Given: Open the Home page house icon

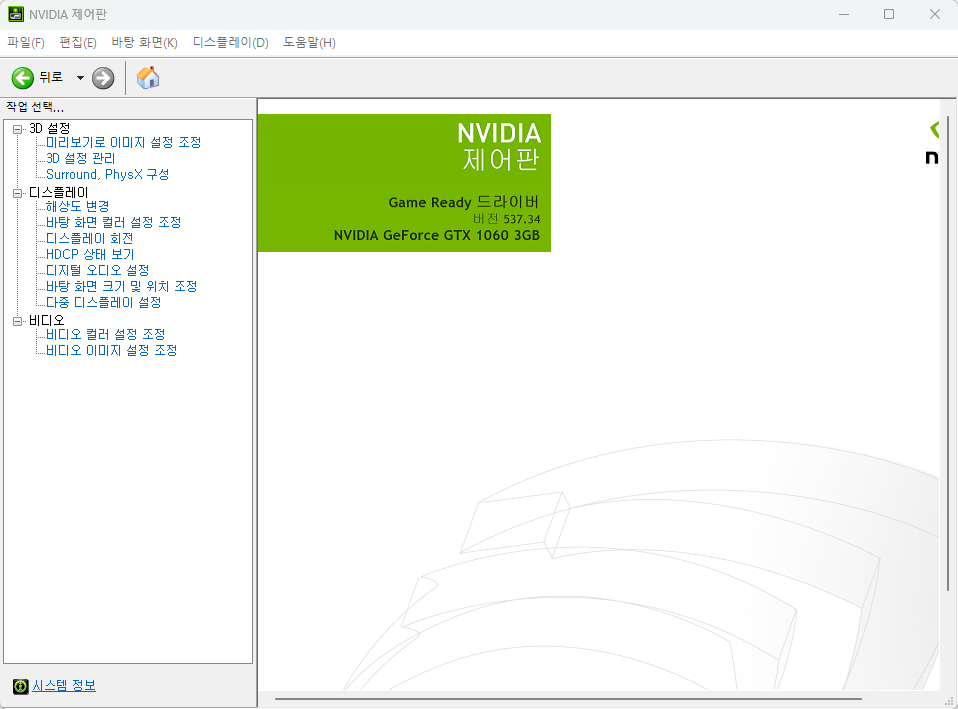Looking at the screenshot, I should (x=148, y=78).
